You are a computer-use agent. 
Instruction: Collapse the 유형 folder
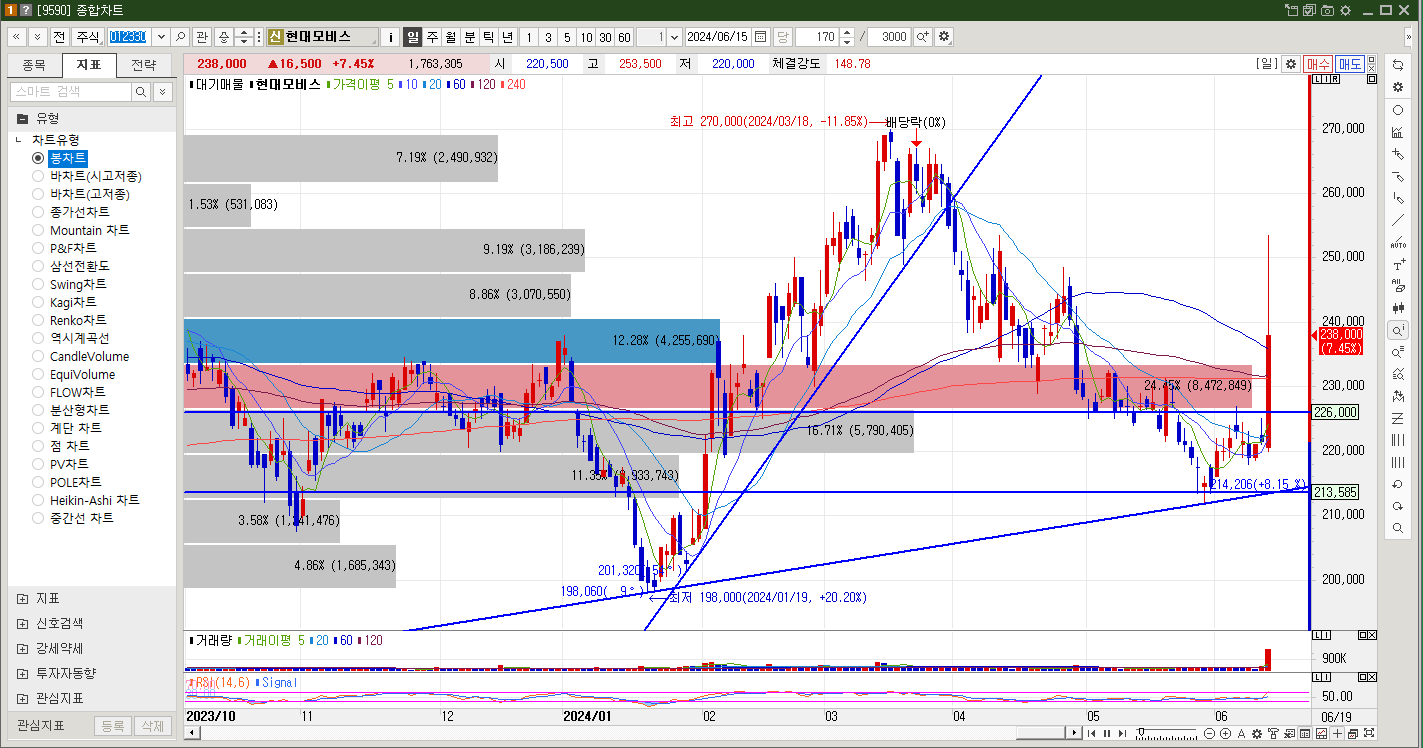tap(22, 118)
